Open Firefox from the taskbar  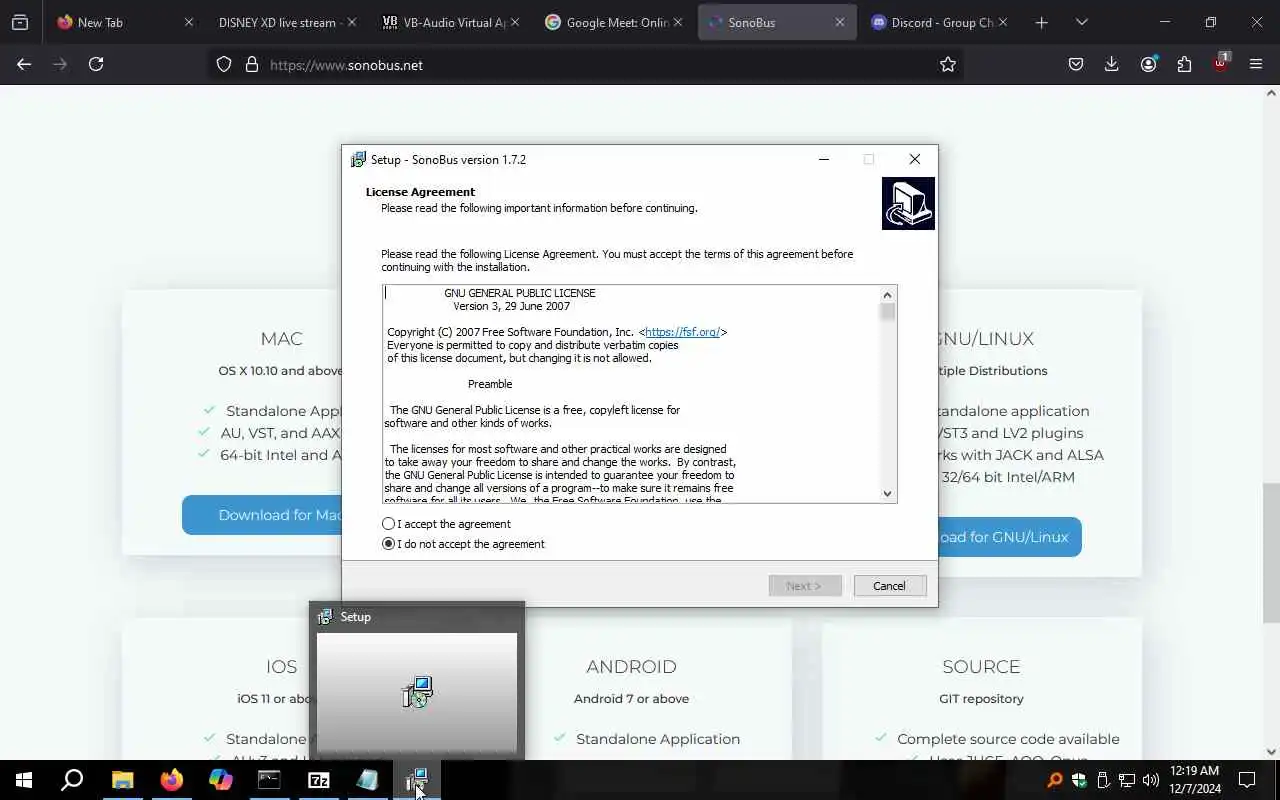pos(172,780)
